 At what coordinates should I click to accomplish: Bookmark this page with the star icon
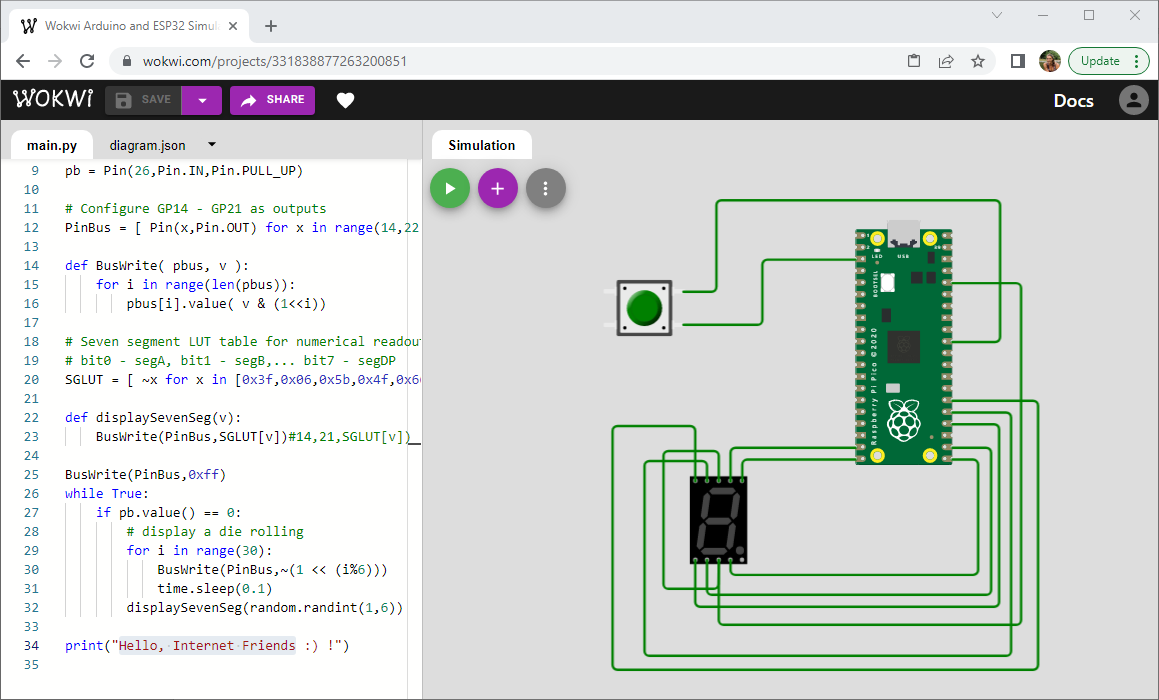point(978,61)
